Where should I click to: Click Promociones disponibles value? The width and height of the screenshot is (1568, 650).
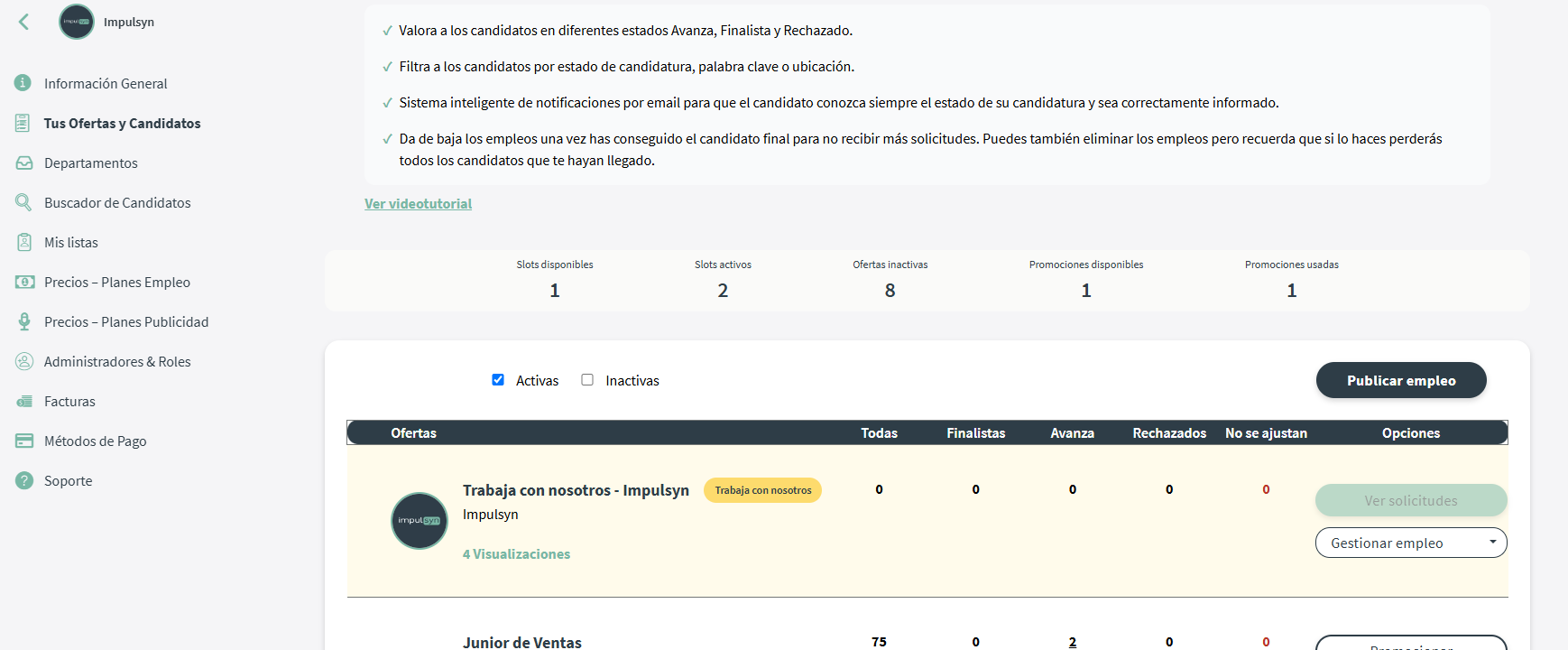pos(1086,291)
